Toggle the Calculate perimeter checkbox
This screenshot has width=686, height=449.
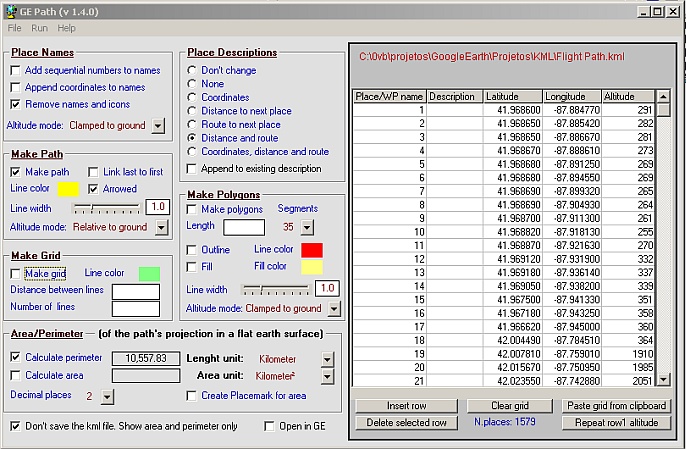15,358
